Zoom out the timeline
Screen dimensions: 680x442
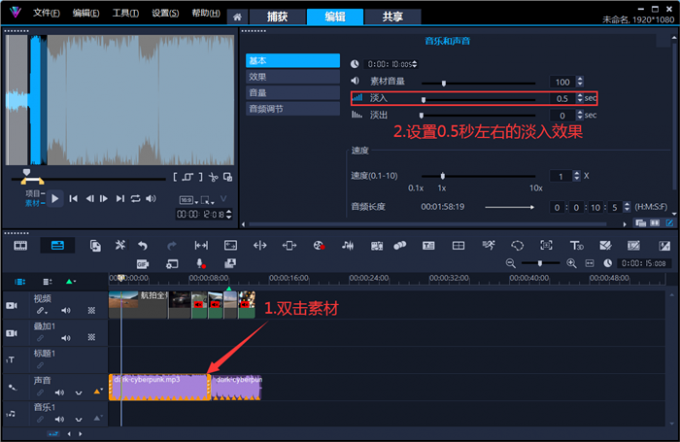(x=511, y=263)
